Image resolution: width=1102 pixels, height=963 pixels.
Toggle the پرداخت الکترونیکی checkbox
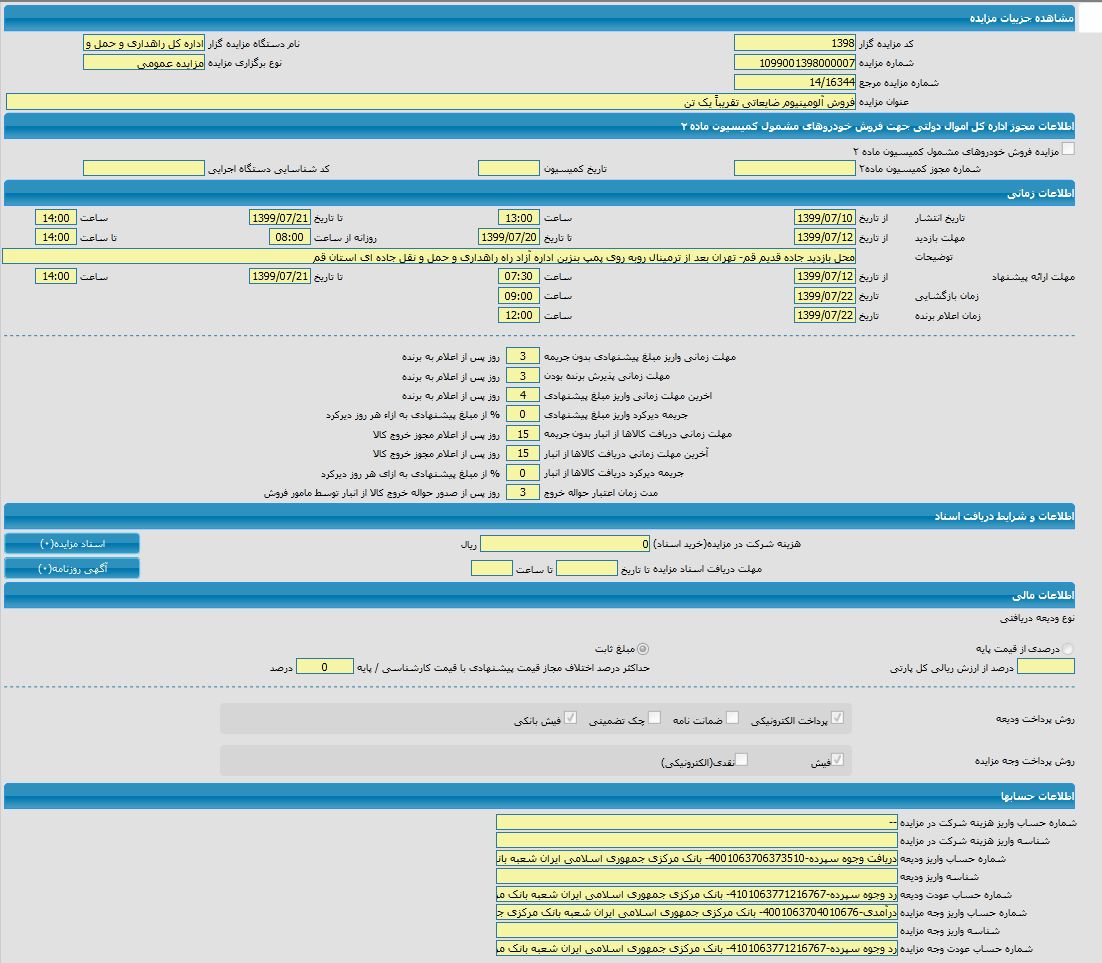[x=837, y=717]
